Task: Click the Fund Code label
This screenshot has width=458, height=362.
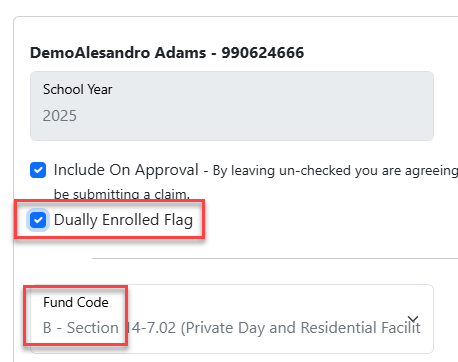Action: coord(76,302)
